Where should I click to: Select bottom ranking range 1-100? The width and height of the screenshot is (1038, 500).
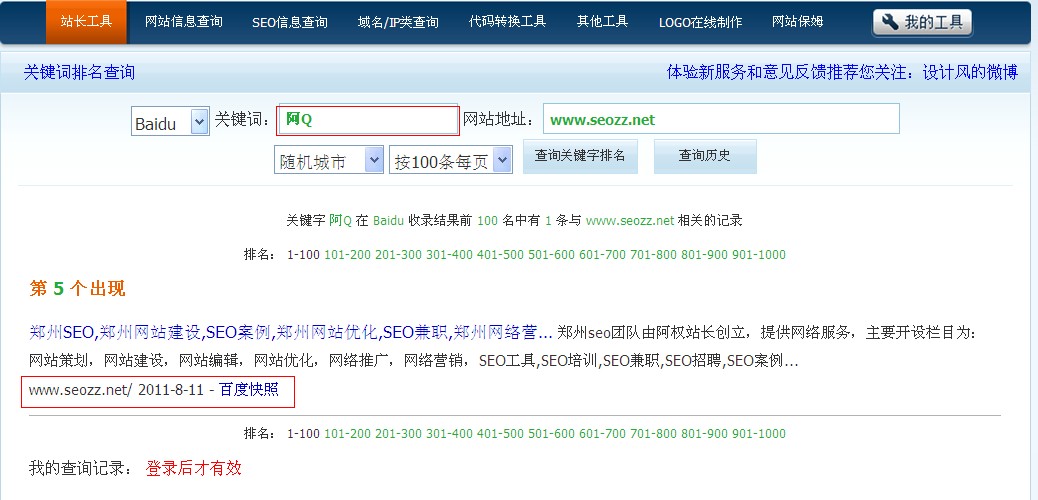pyautogui.click(x=303, y=434)
